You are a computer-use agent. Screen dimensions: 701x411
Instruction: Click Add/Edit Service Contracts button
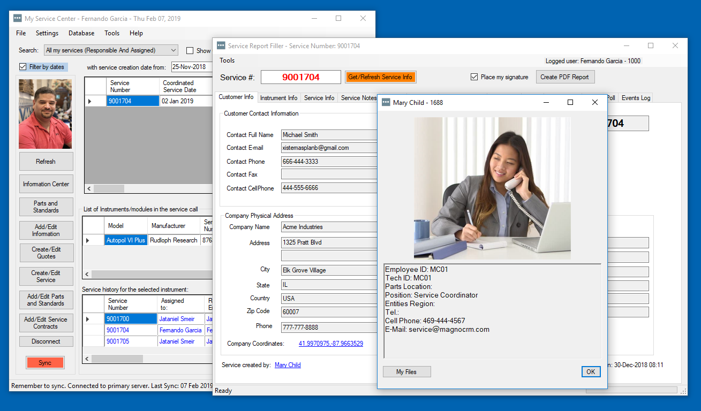click(x=46, y=323)
